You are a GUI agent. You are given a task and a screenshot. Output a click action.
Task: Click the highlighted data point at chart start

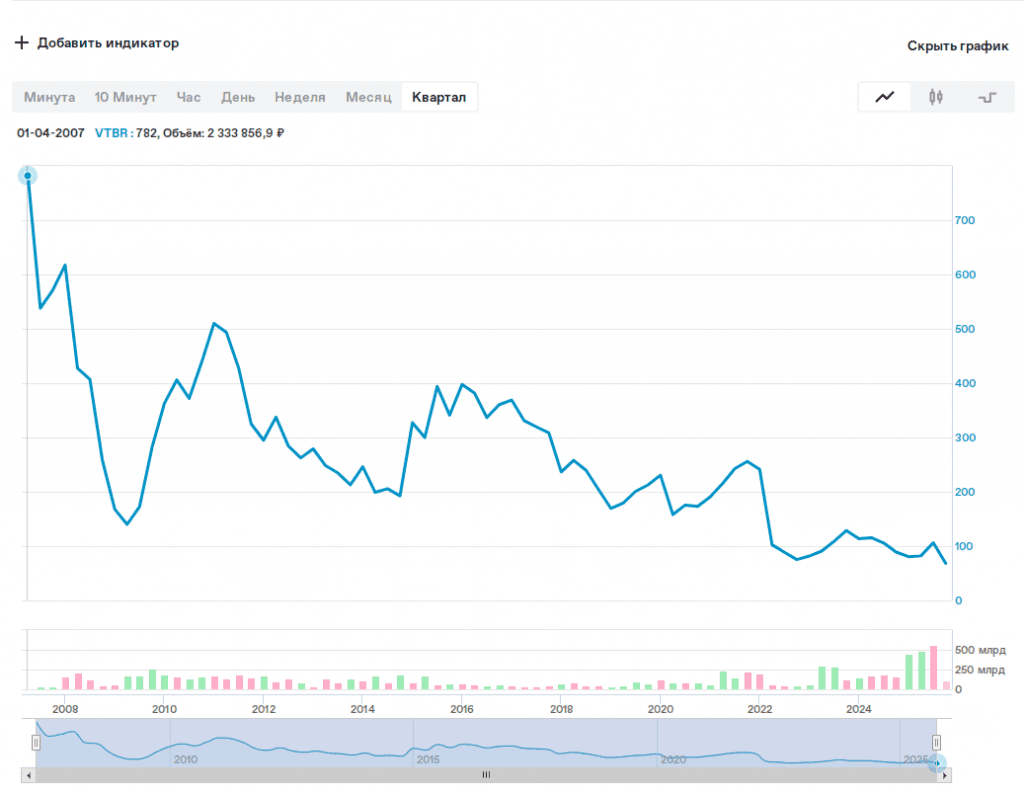28,176
